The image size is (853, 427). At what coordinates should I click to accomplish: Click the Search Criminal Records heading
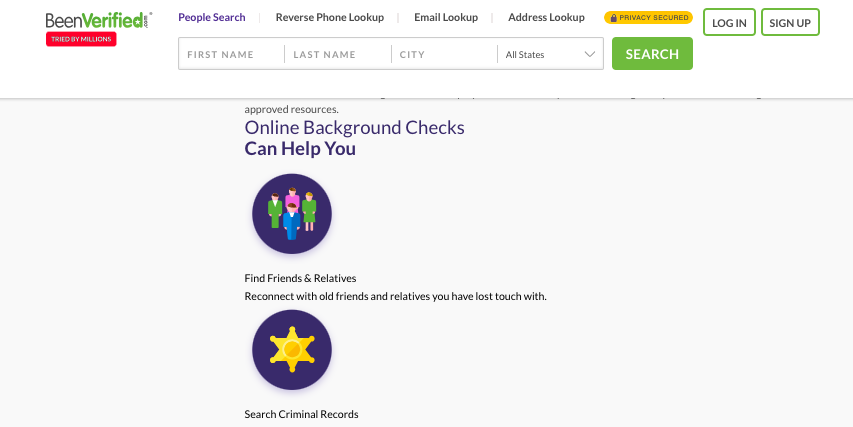301,414
